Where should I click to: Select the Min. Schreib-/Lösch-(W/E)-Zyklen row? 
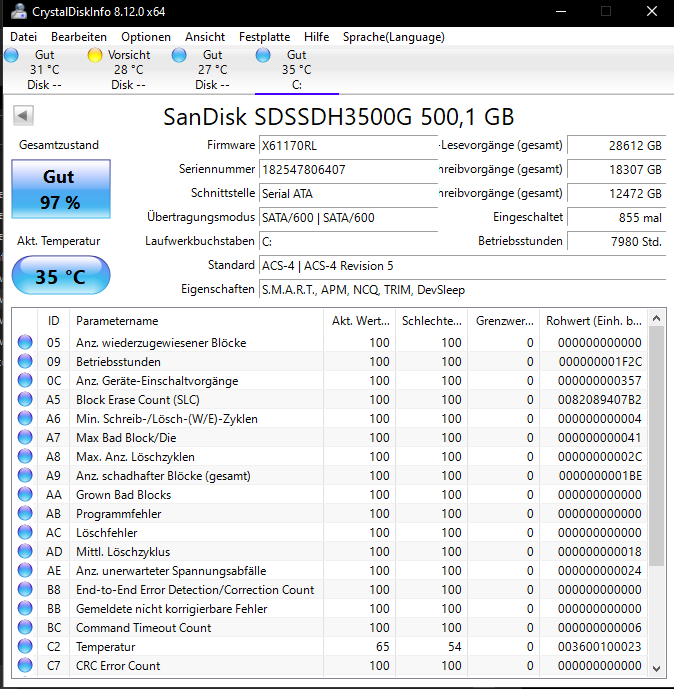330,418
